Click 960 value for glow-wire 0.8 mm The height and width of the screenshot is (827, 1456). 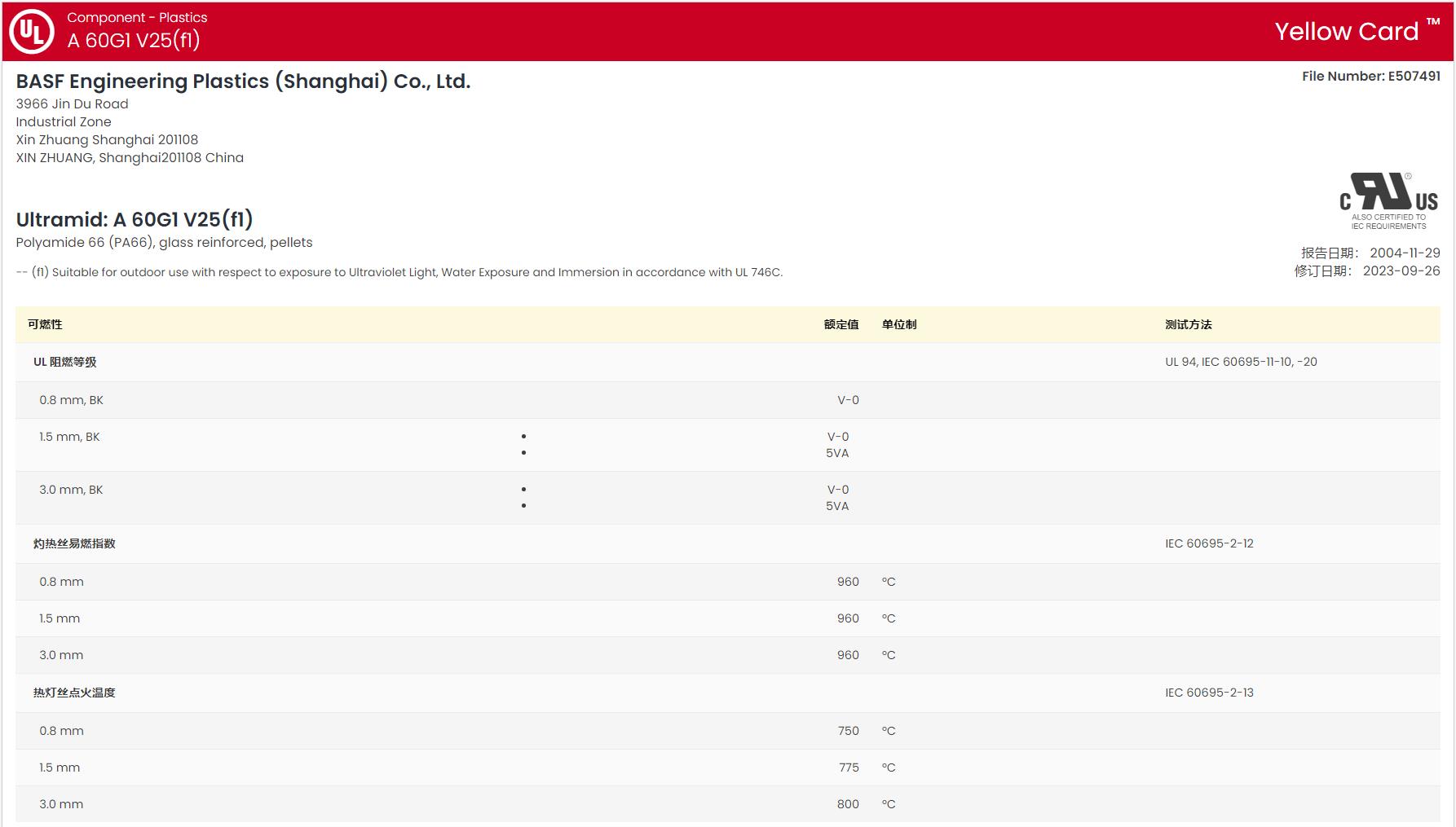pyautogui.click(x=848, y=582)
